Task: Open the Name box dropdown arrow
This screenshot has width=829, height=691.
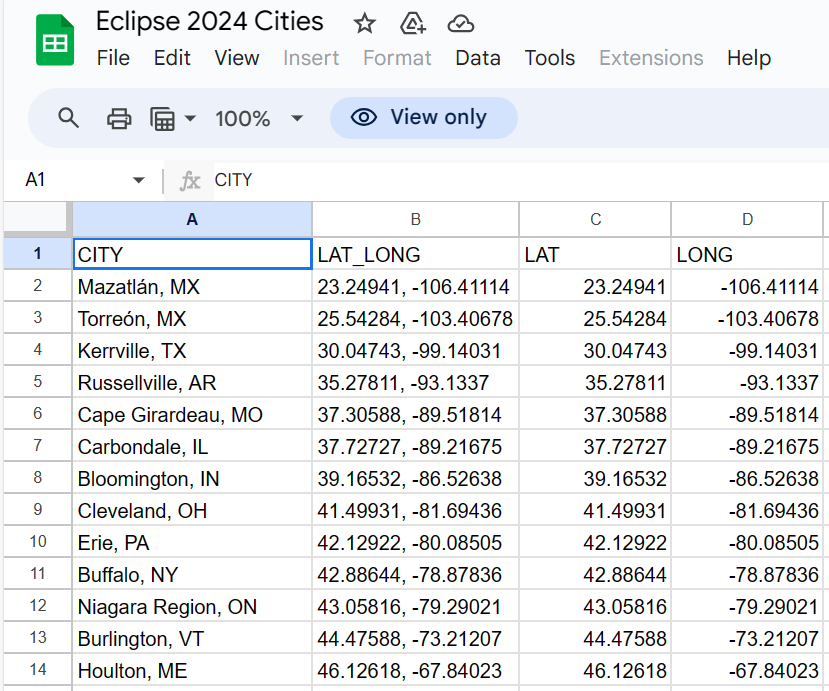Action: 139,180
